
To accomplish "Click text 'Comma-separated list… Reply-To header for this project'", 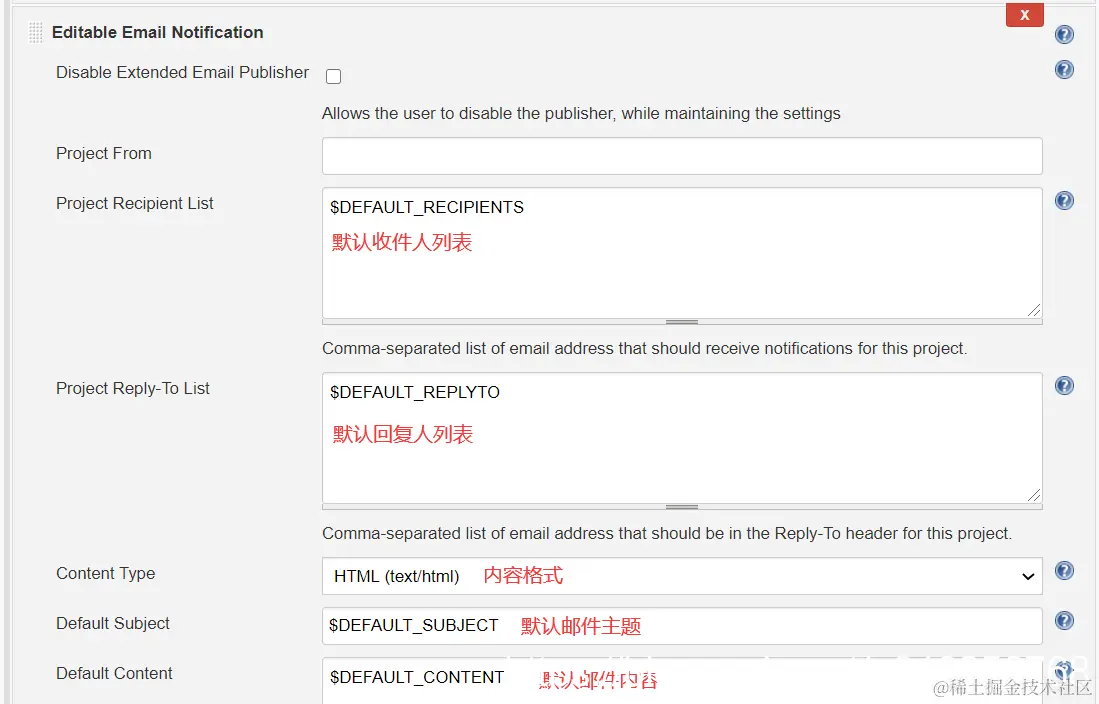I will 667,534.
